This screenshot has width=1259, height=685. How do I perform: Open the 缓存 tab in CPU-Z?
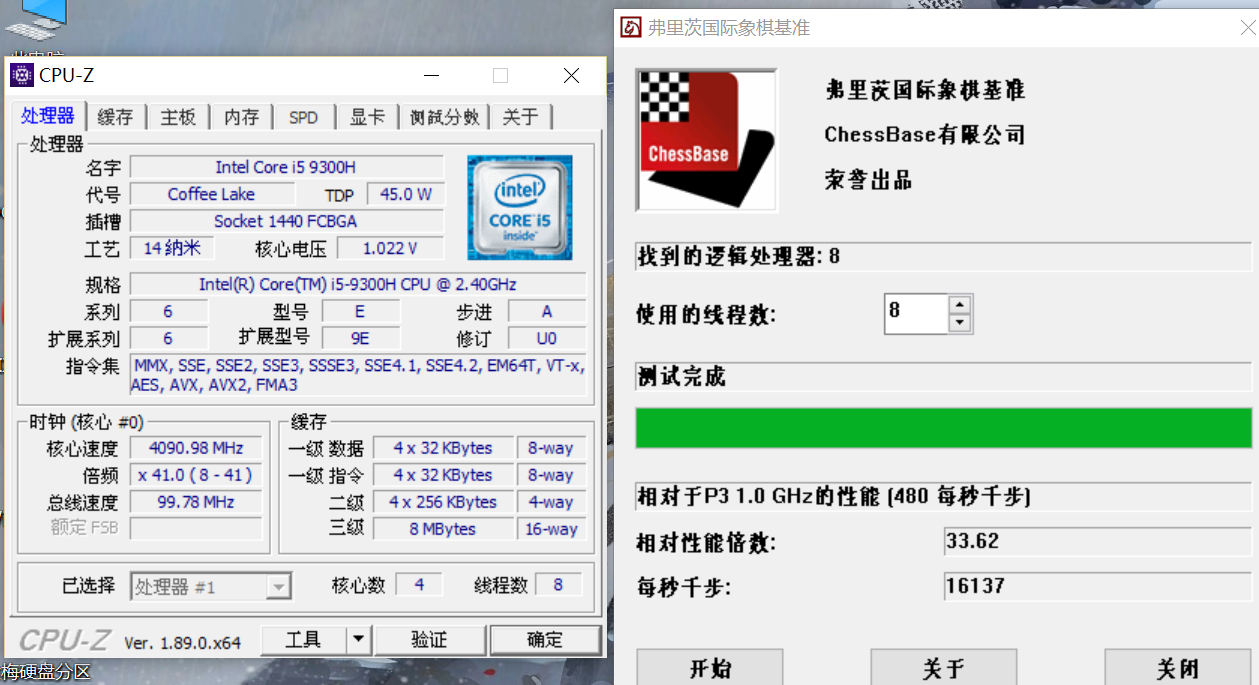coord(116,117)
